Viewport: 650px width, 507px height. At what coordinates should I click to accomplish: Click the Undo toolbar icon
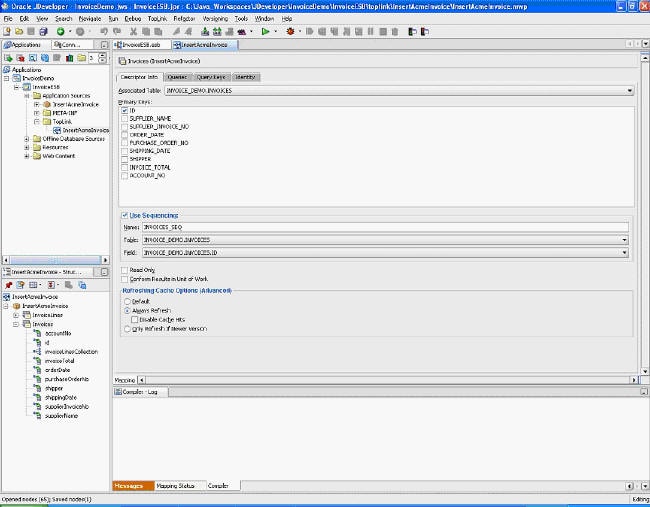[104, 32]
